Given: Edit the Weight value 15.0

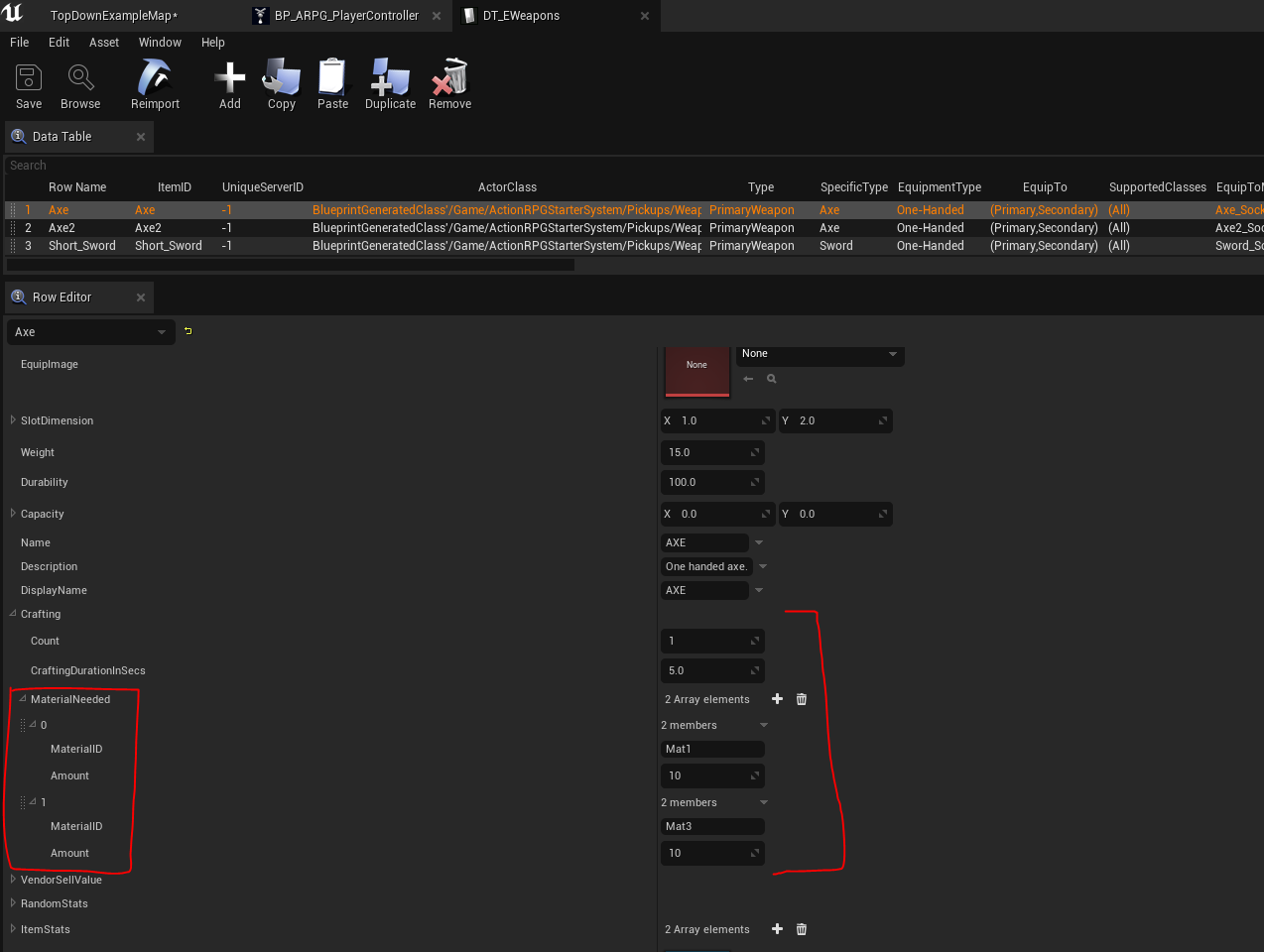Looking at the screenshot, I should pyautogui.click(x=712, y=452).
